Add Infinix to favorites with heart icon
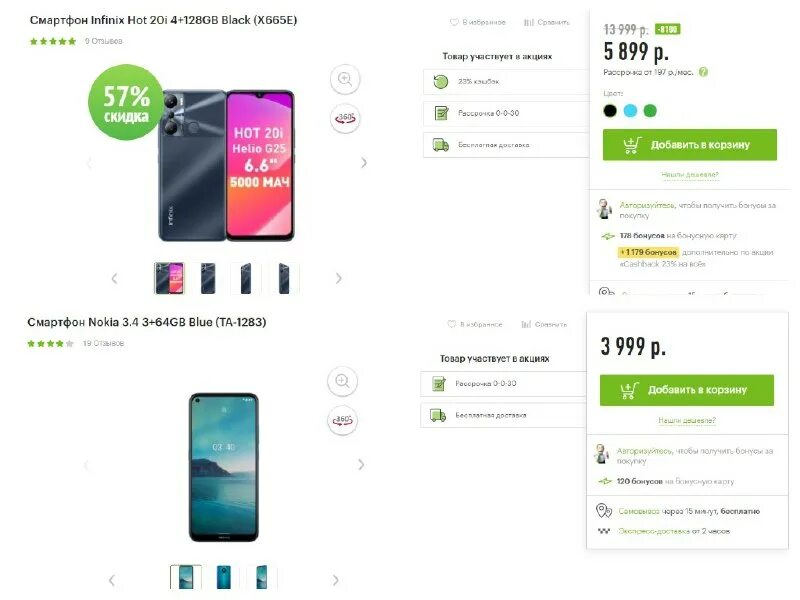Viewport: 800px width, 600px height. pyautogui.click(x=454, y=22)
